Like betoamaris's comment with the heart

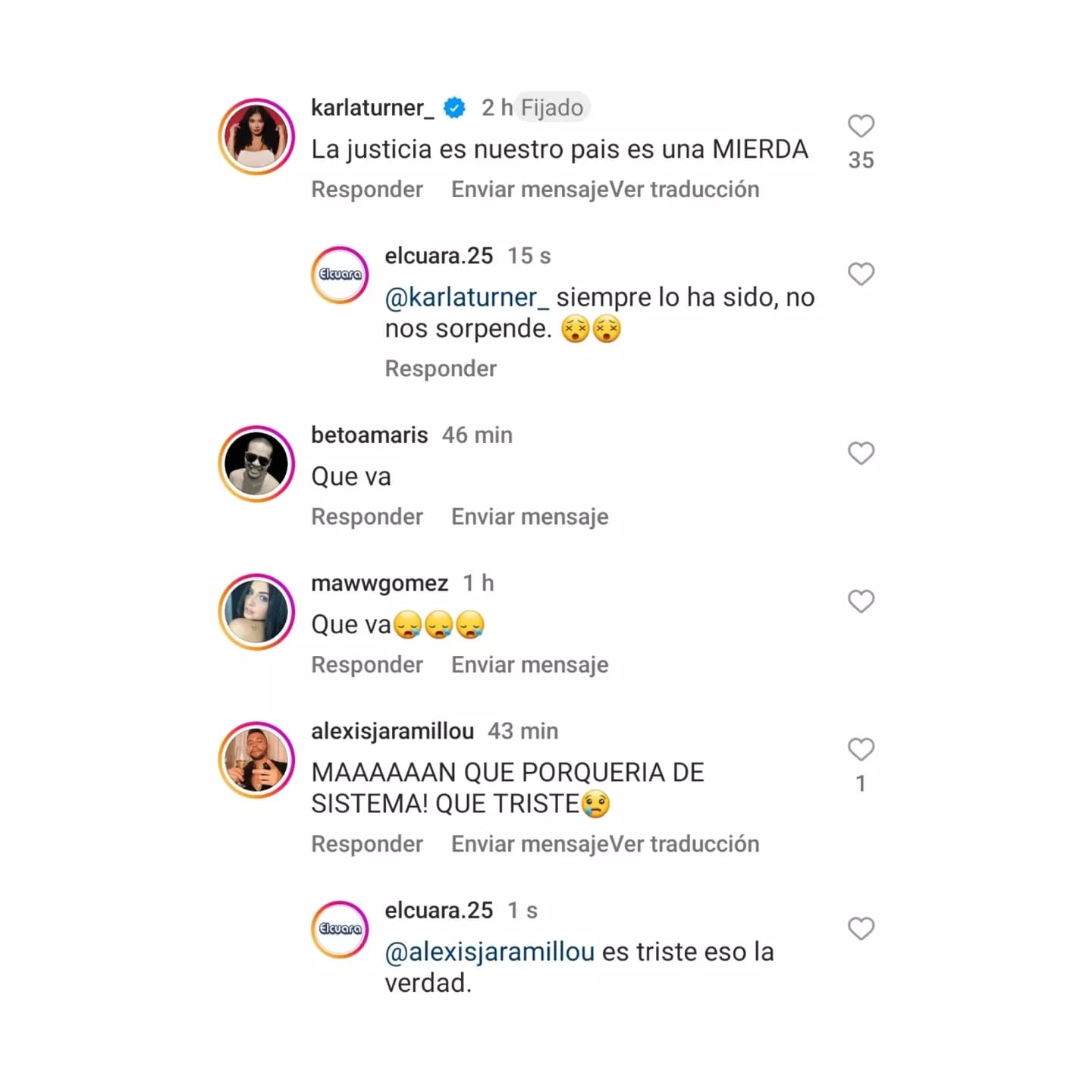coord(861,453)
